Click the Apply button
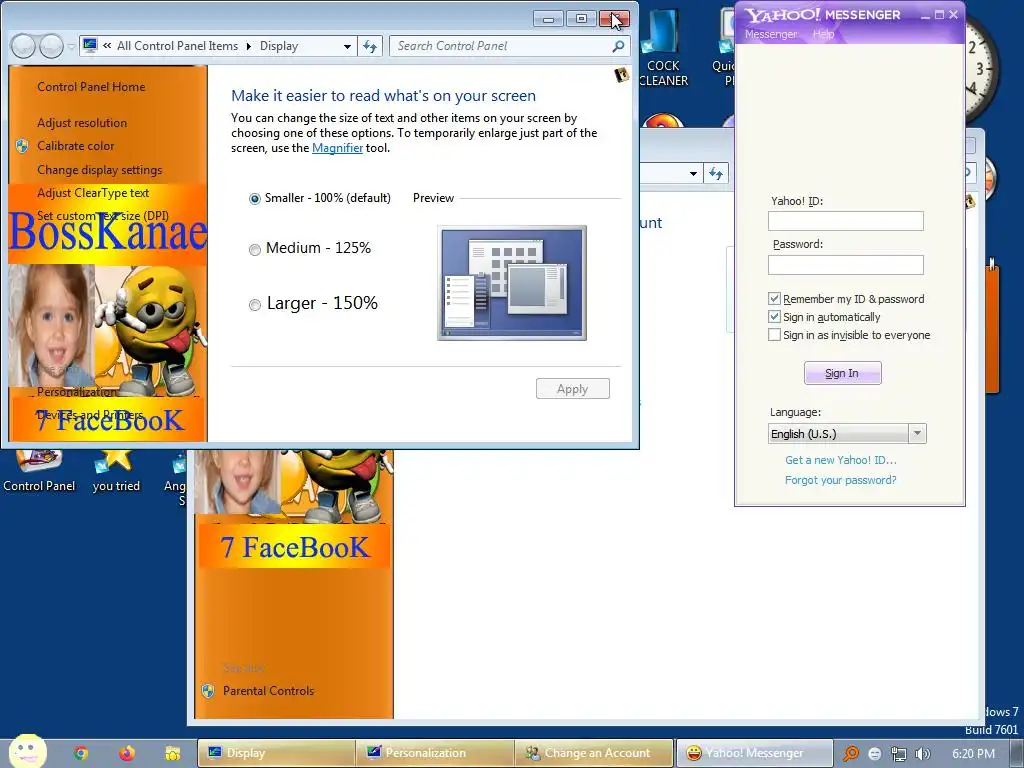Viewport: 1024px width, 768px height. point(573,389)
